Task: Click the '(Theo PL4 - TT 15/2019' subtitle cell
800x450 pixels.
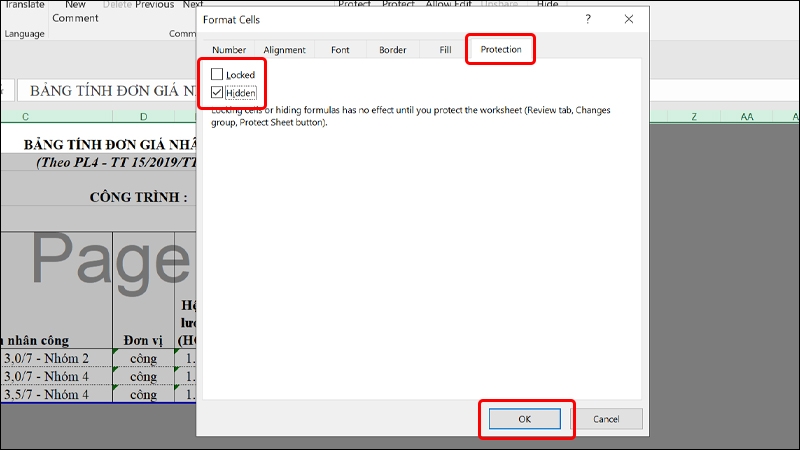Action: click(x=116, y=162)
